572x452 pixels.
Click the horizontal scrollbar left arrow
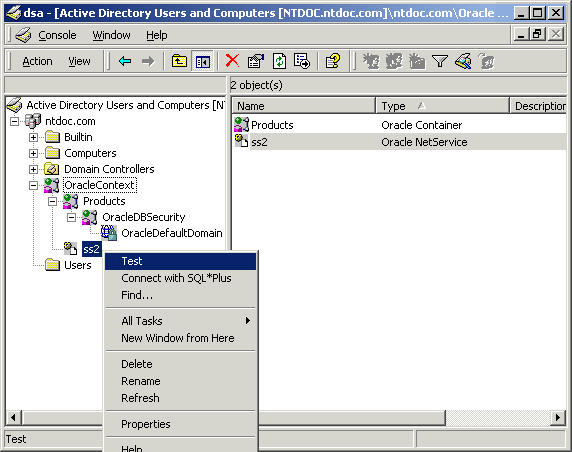coord(13,417)
